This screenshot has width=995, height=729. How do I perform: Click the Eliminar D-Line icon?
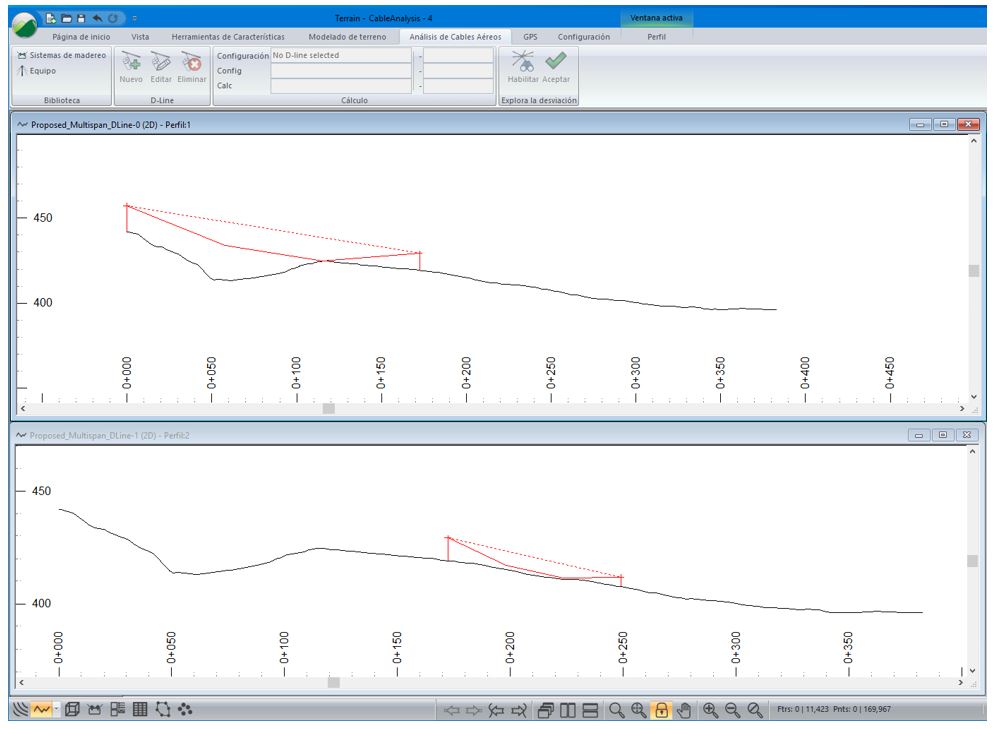[192, 65]
